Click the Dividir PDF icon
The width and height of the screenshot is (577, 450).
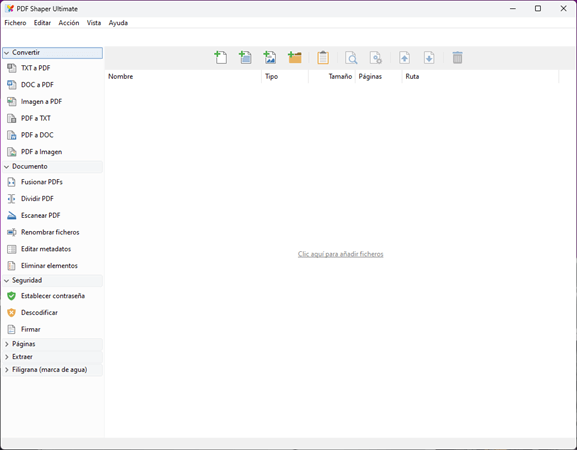click(12, 199)
